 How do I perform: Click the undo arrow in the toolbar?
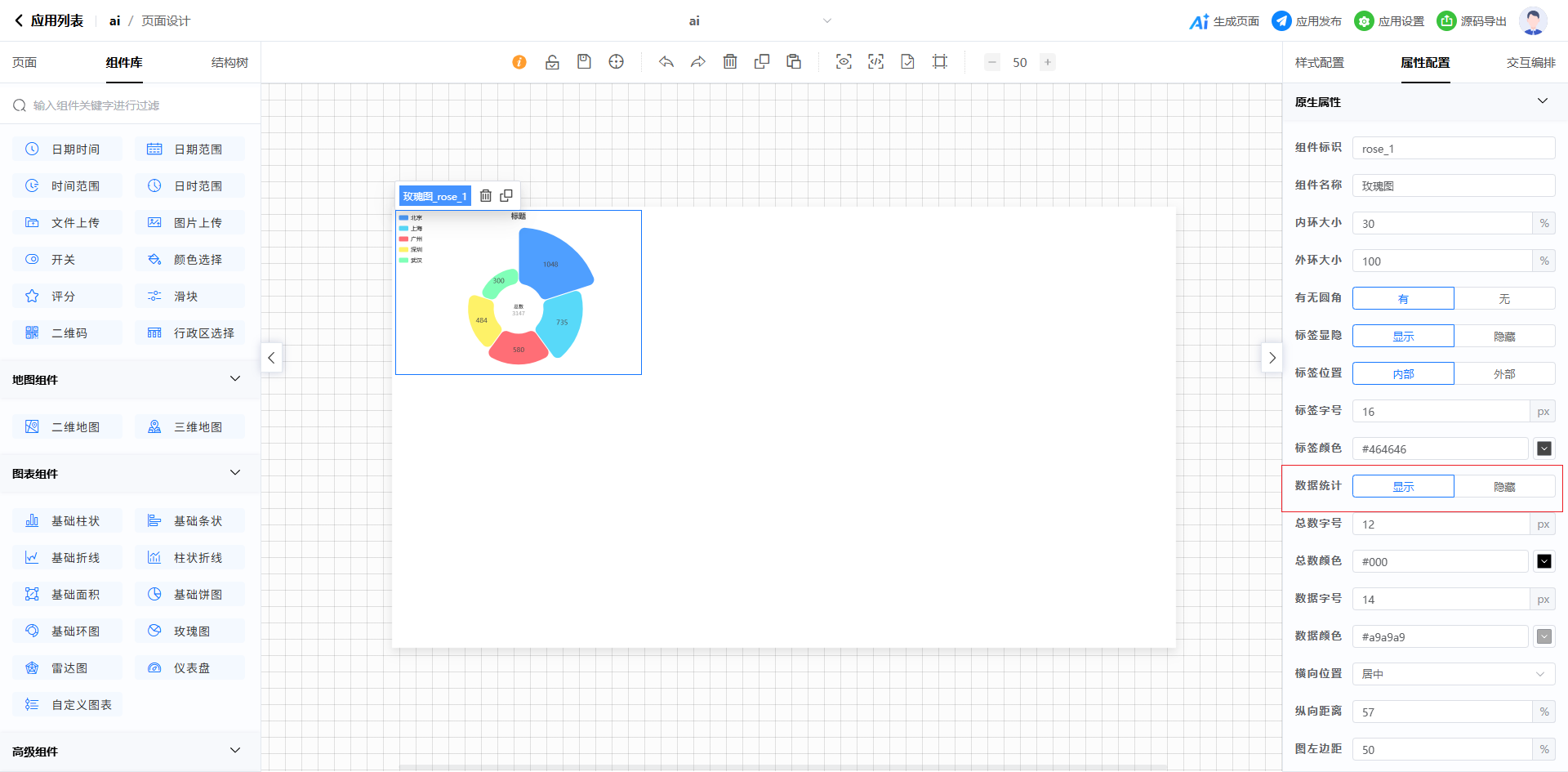[x=666, y=62]
